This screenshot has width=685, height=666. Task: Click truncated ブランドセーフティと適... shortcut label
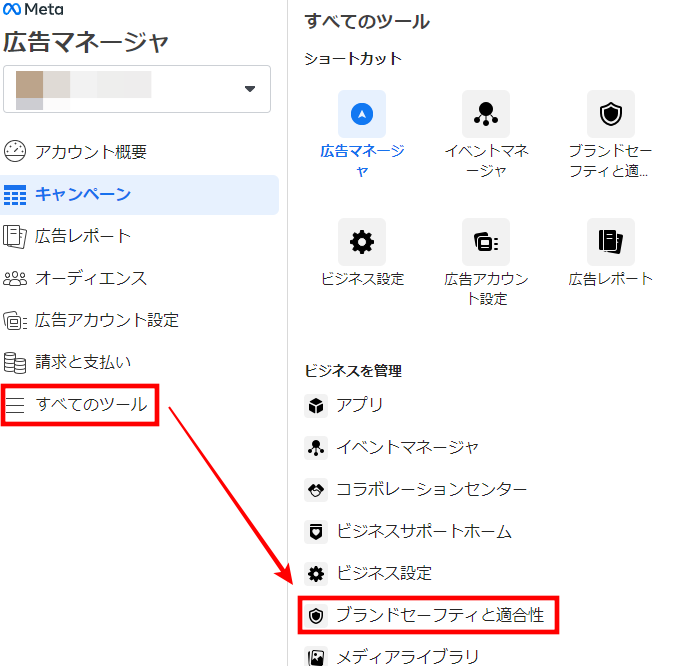tap(610, 160)
